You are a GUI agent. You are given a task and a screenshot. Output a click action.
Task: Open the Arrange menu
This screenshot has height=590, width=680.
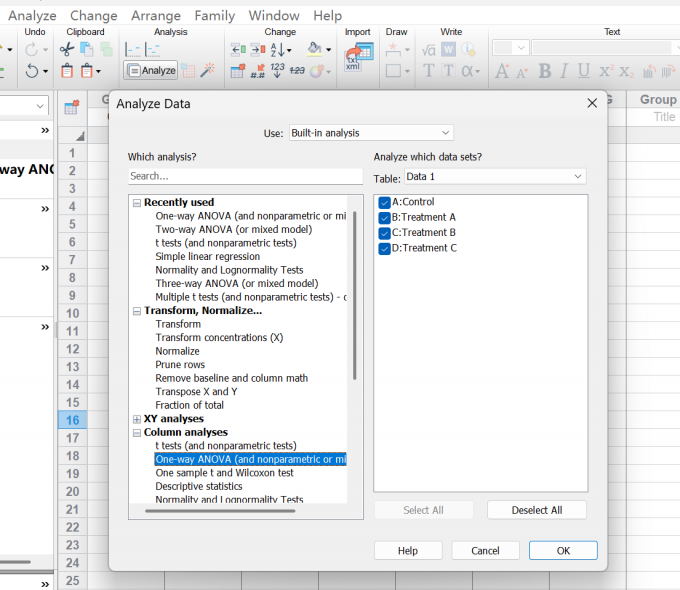[156, 16]
